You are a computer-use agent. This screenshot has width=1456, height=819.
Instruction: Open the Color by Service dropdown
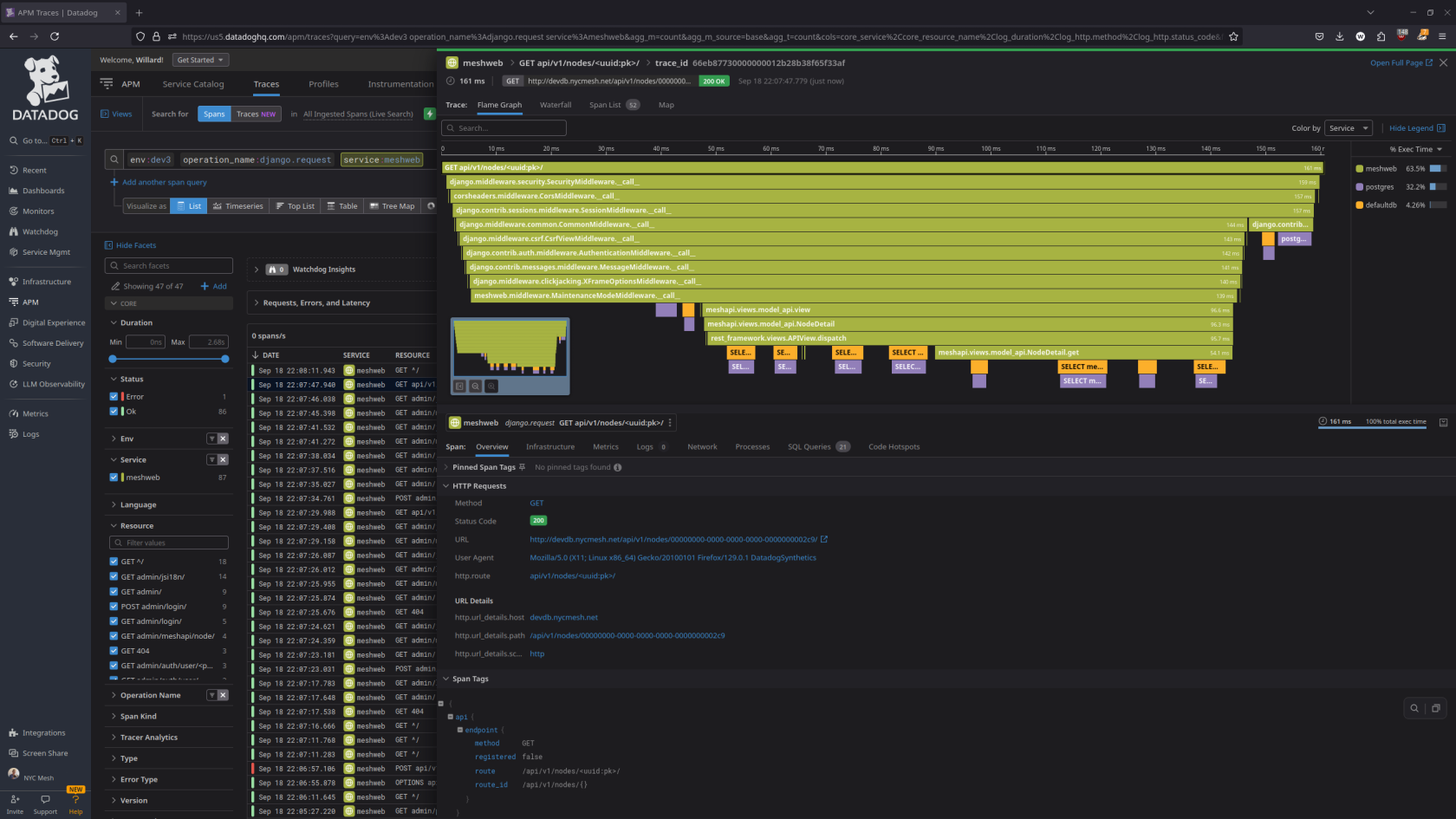(x=1349, y=128)
